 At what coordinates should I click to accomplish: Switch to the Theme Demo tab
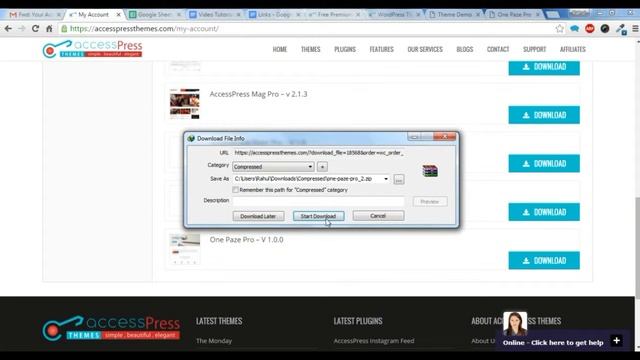455,14
